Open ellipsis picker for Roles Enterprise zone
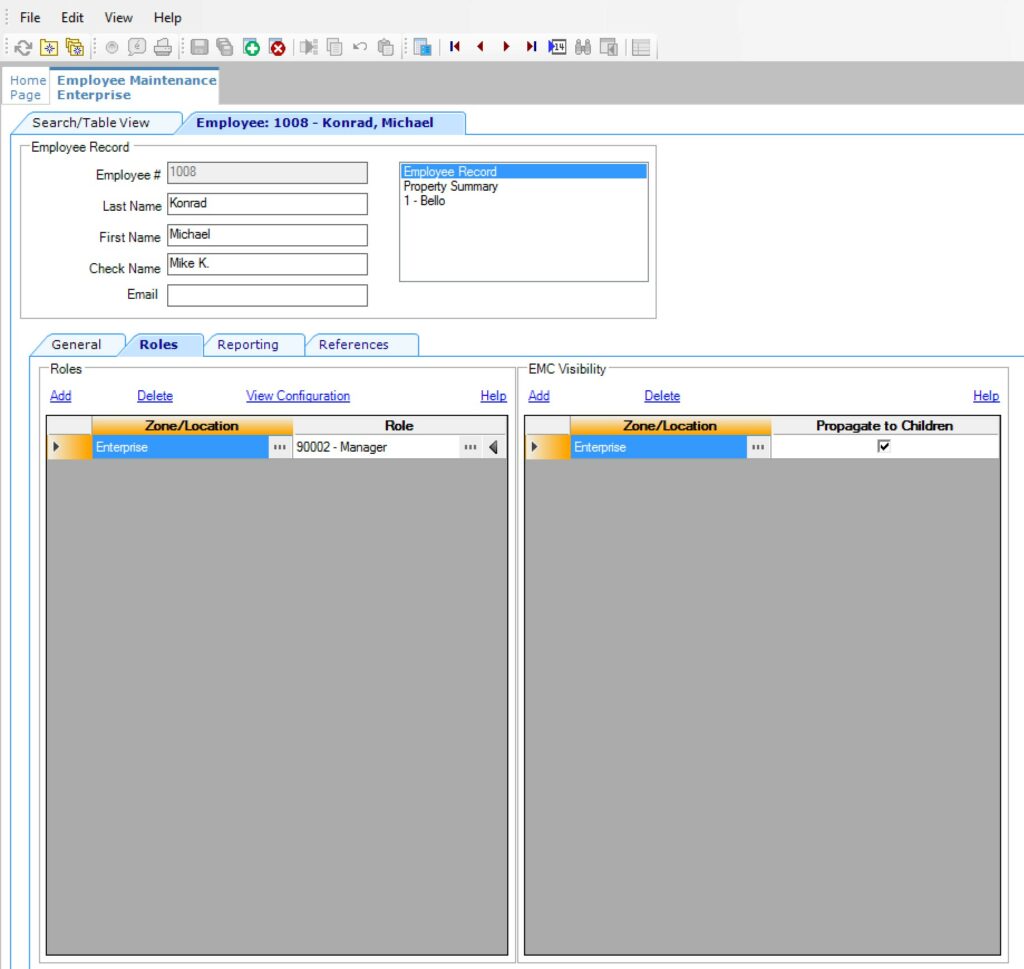This screenshot has width=1024, height=969. (280, 447)
